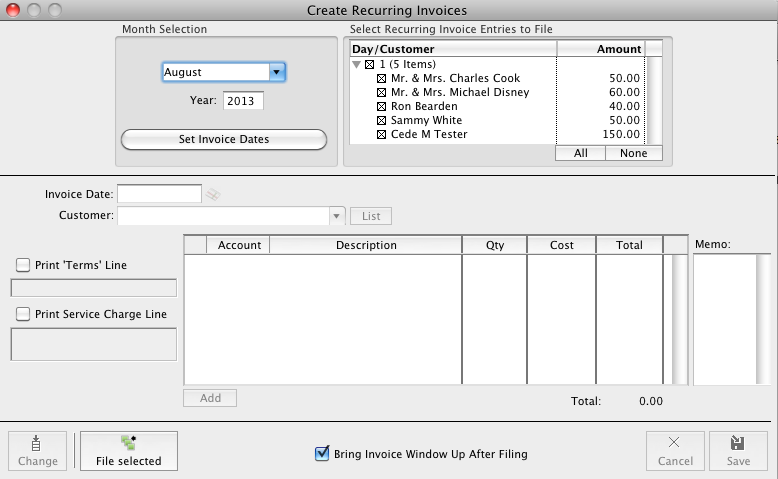Click the All button under entries list
The width and height of the screenshot is (778, 479).
[x=580, y=153]
